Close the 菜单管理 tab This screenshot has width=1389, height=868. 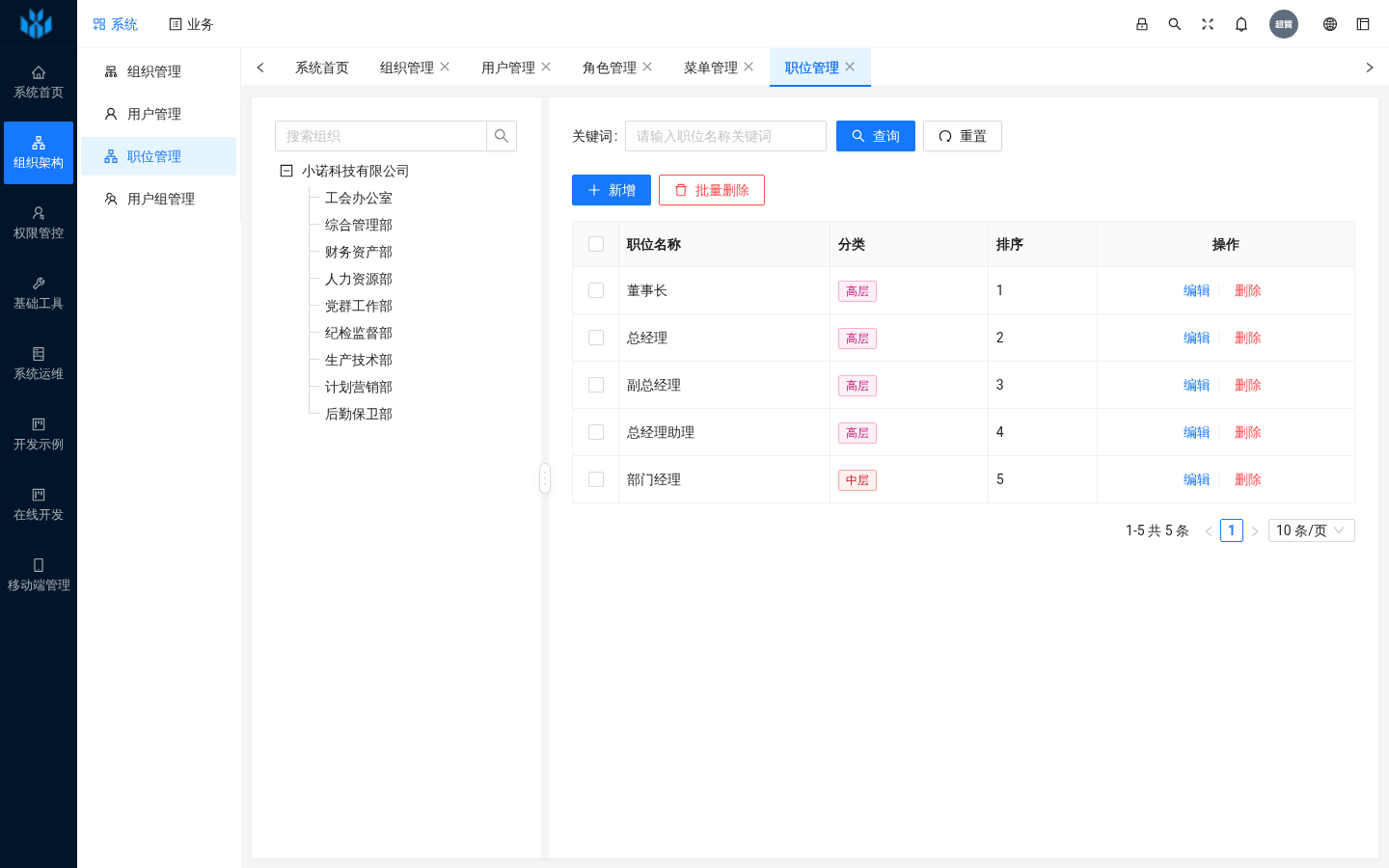(749, 67)
